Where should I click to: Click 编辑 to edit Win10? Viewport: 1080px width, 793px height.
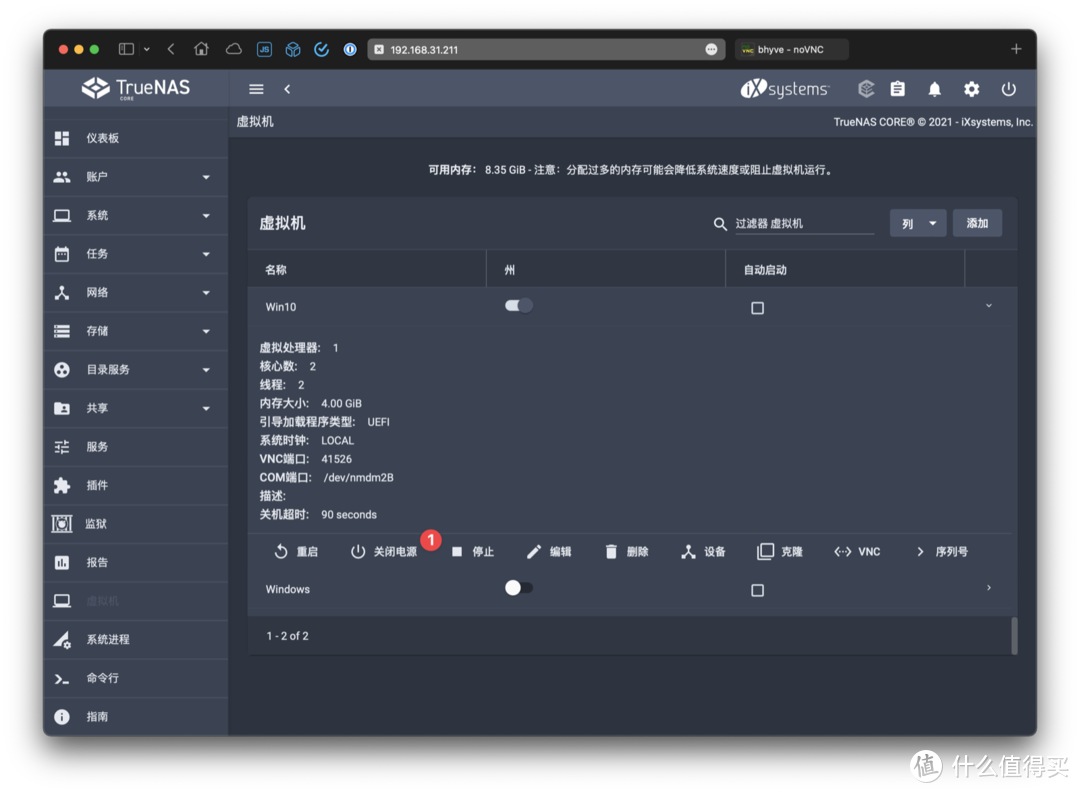click(550, 552)
